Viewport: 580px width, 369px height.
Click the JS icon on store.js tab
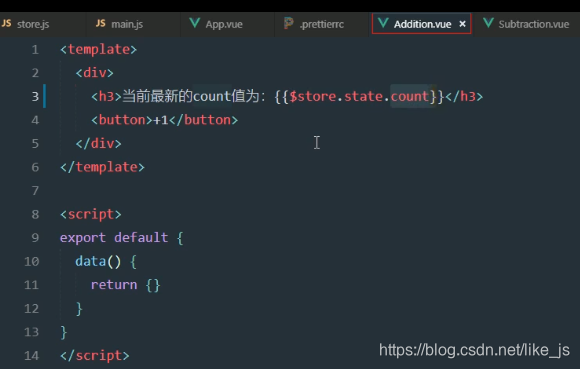tap(6, 23)
